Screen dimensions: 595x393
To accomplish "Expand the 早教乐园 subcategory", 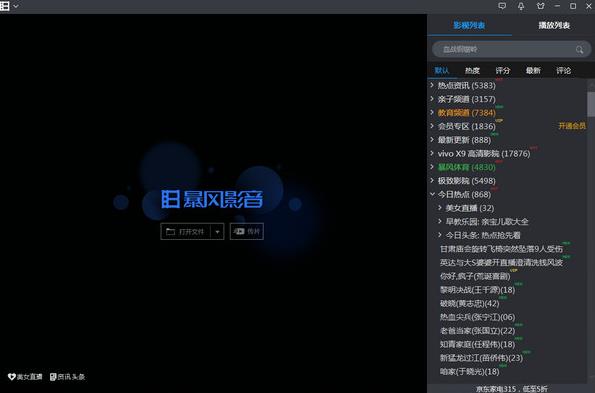I will pos(439,222).
